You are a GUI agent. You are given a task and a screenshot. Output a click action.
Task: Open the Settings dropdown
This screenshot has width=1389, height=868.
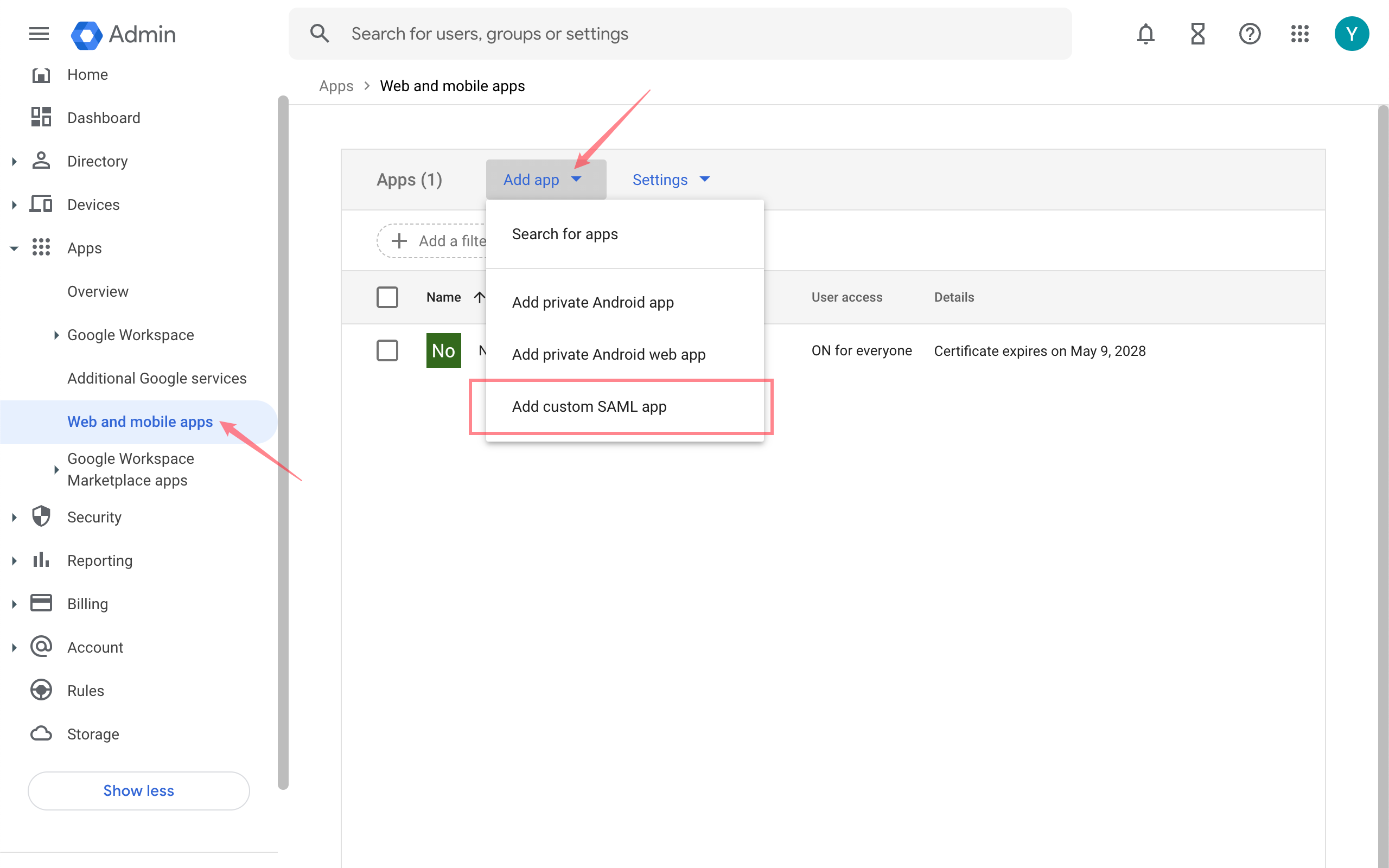(x=671, y=180)
